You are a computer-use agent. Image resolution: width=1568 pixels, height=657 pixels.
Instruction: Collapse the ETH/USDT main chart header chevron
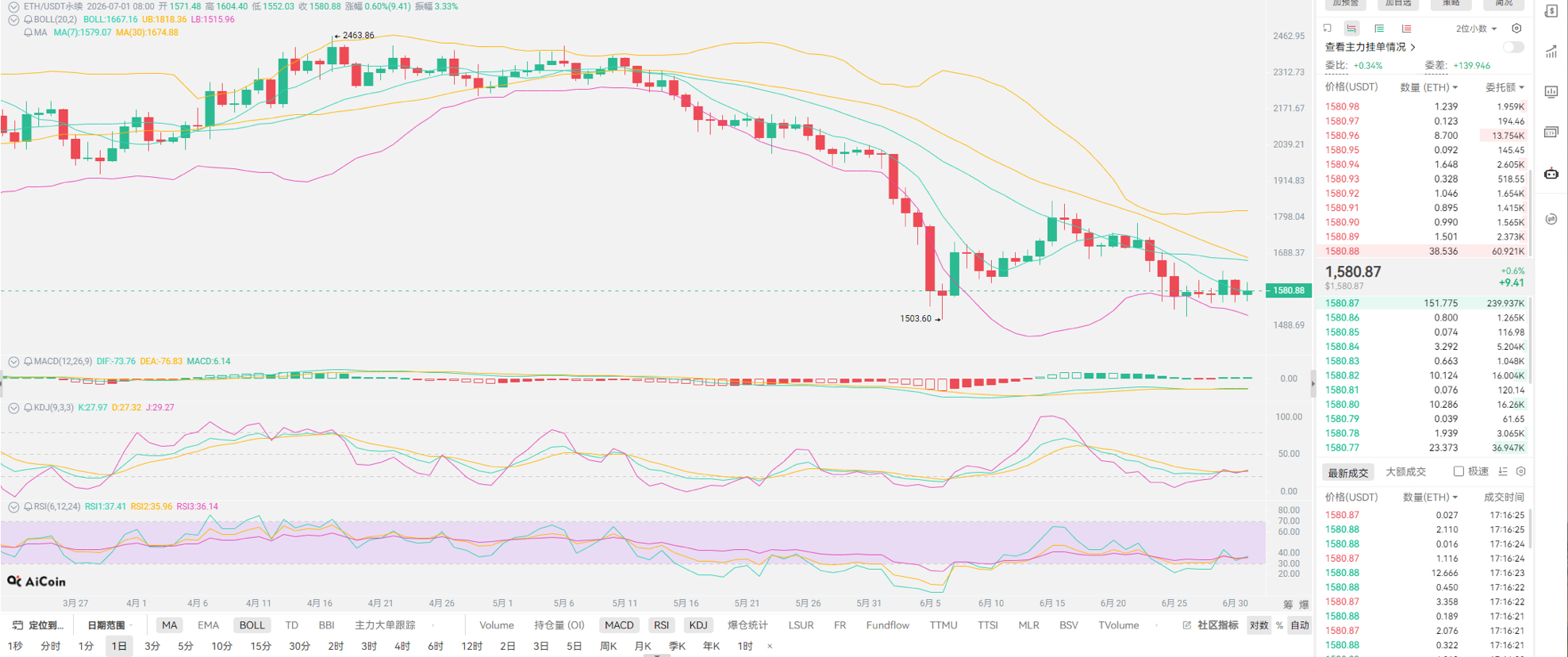pyautogui.click(x=13, y=6)
